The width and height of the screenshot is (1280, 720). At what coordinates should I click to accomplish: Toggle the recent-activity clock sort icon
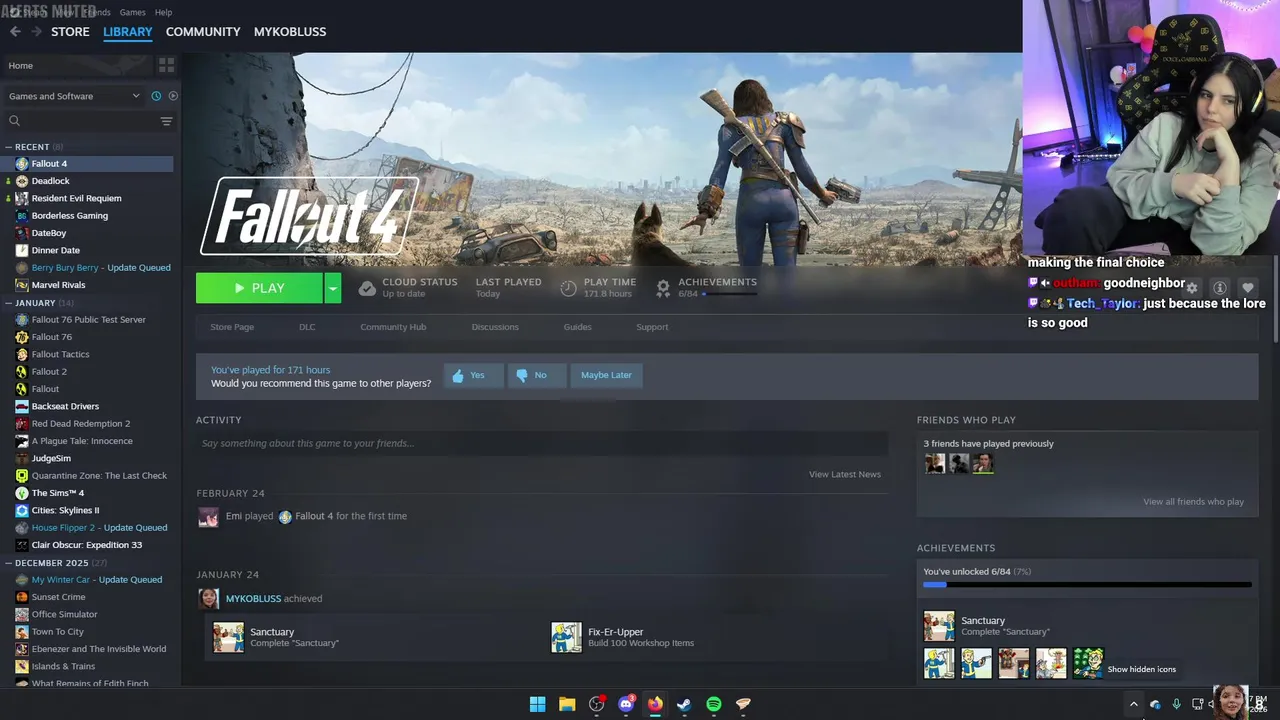tap(156, 96)
